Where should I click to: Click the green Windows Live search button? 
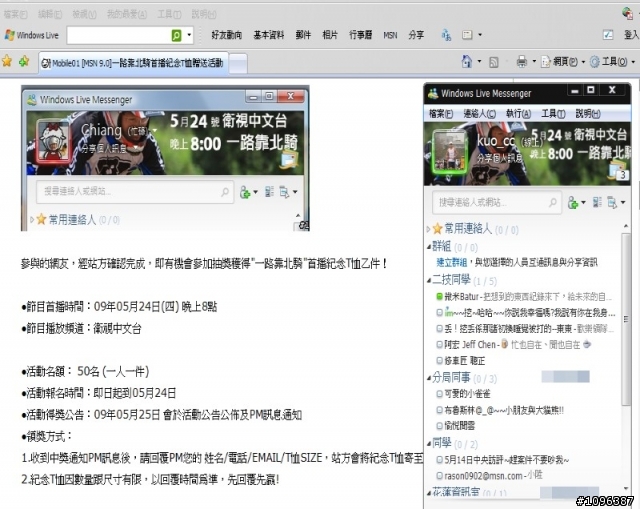click(176, 36)
